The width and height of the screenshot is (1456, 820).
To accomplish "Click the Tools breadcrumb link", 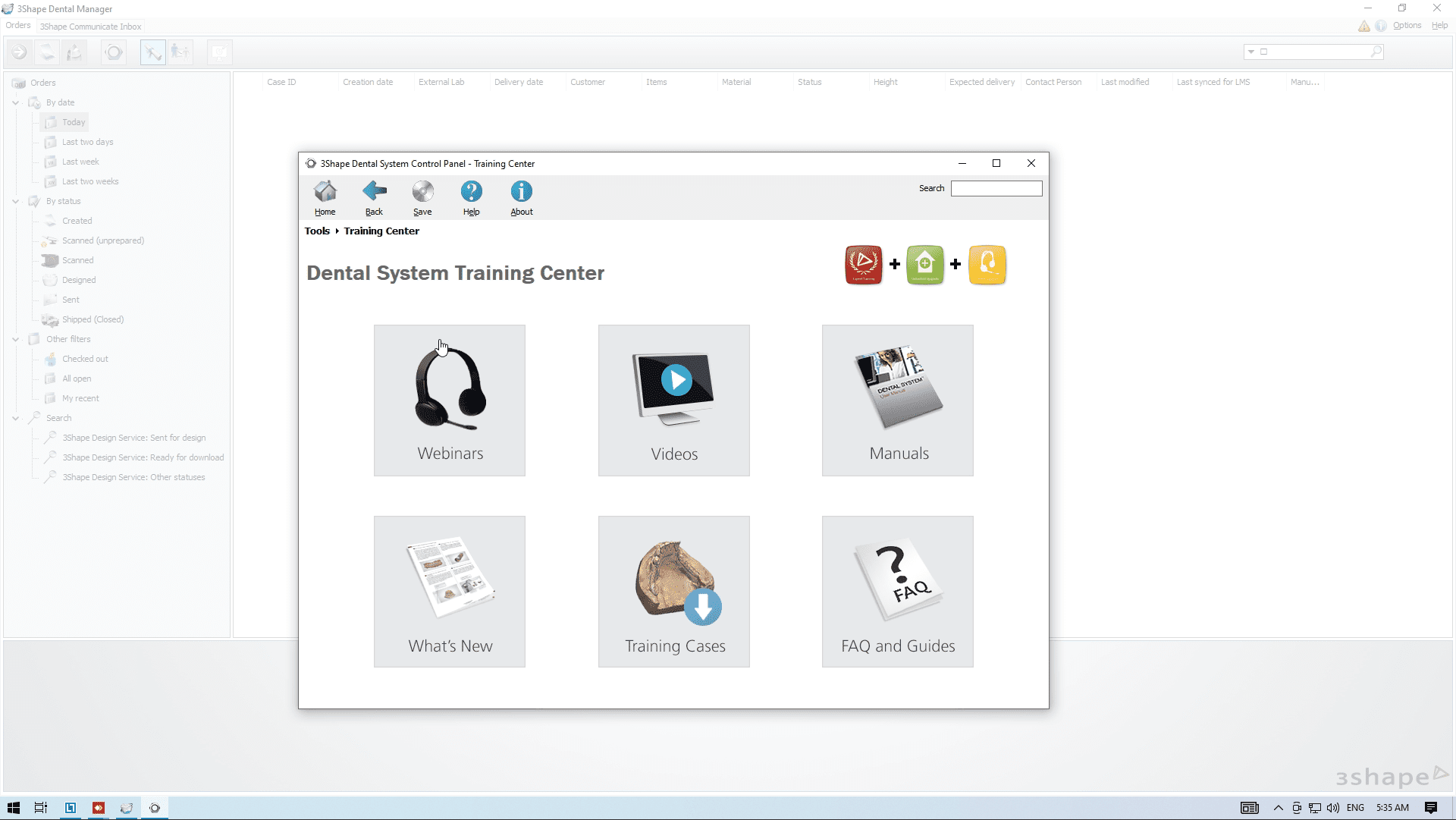I will [x=317, y=231].
